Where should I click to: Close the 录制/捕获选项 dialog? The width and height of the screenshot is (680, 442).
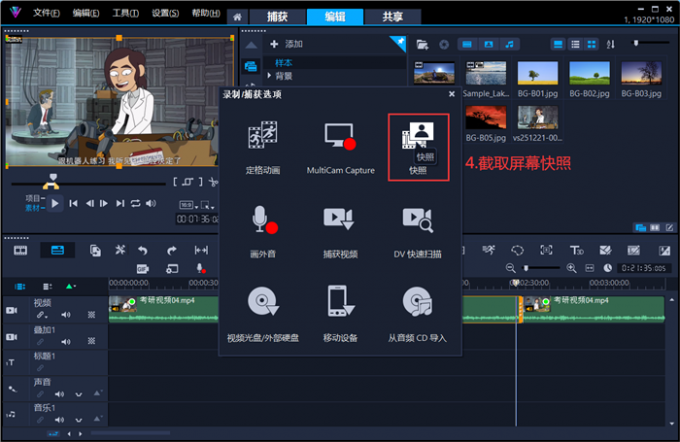click(452, 94)
